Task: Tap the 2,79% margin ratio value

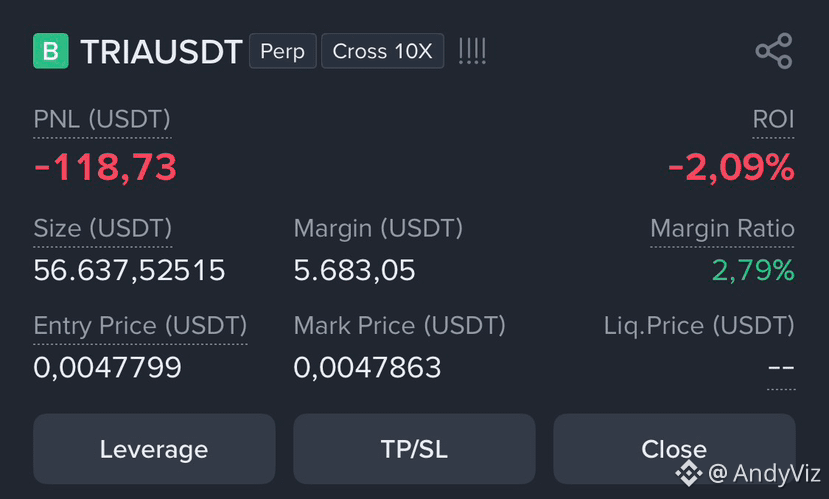Action: tap(753, 270)
